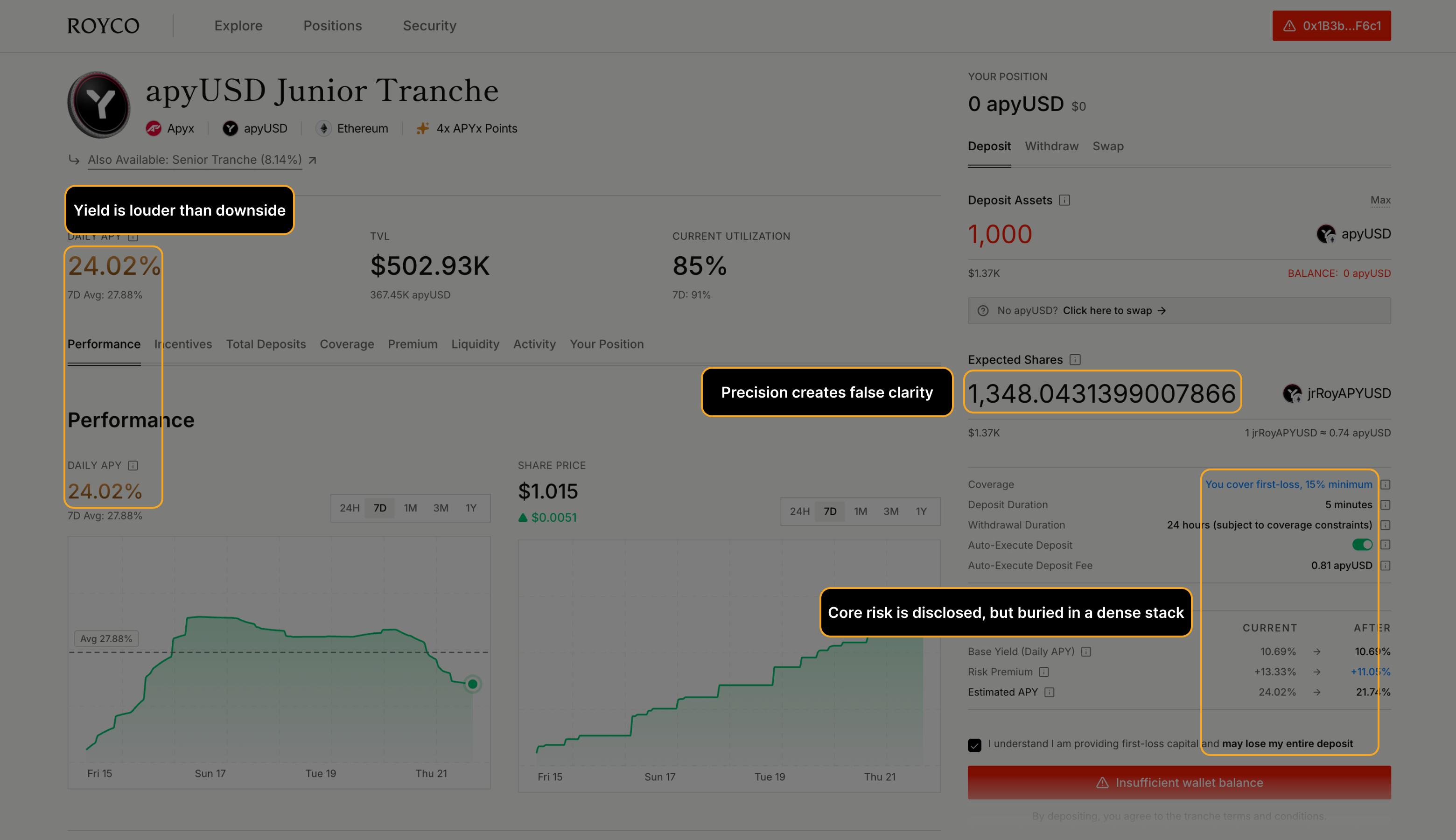Open the Senior Tranche (8.14%) link
This screenshot has height=840, width=1456.
tap(195, 160)
